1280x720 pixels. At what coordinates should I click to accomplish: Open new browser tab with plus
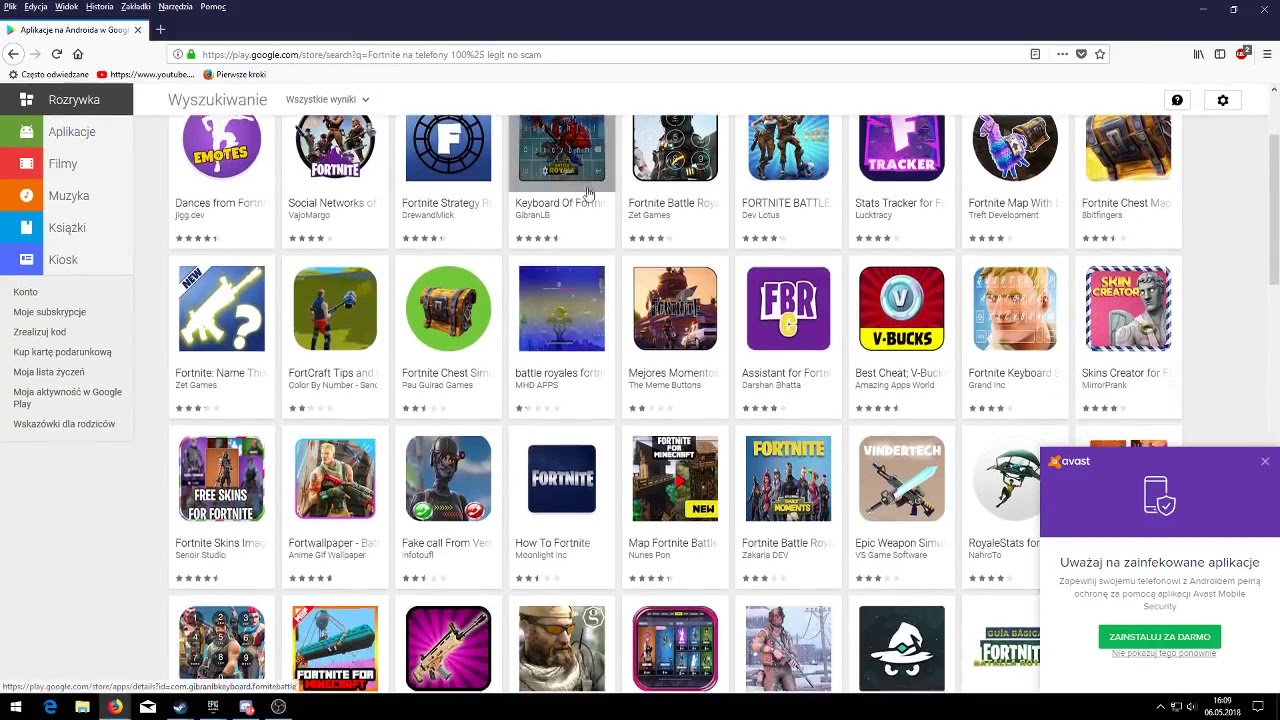click(160, 29)
